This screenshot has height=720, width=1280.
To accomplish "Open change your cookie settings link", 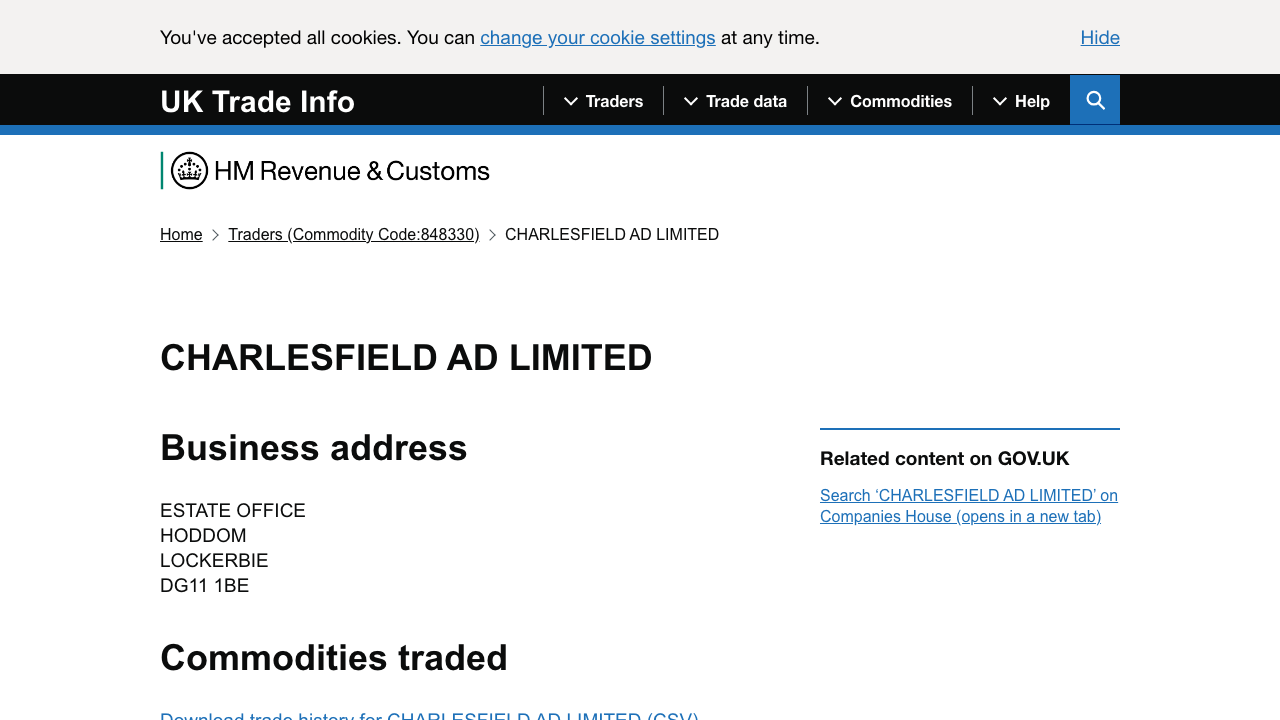I will 597,37.
